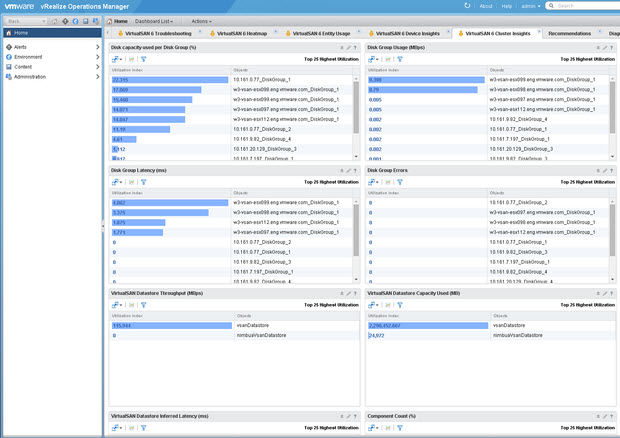Close the VirtualSAN 6 Cluster Insights tab
This screenshot has height=438, width=620.
click(x=539, y=31)
